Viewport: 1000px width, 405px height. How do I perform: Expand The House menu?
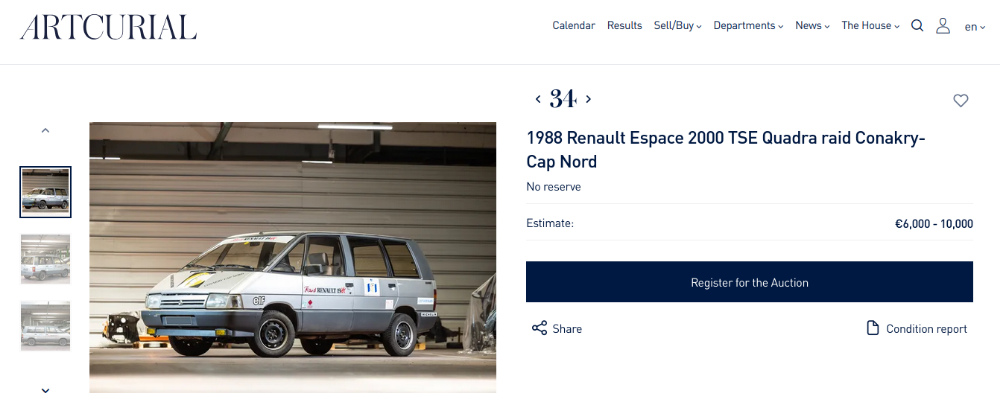870,26
